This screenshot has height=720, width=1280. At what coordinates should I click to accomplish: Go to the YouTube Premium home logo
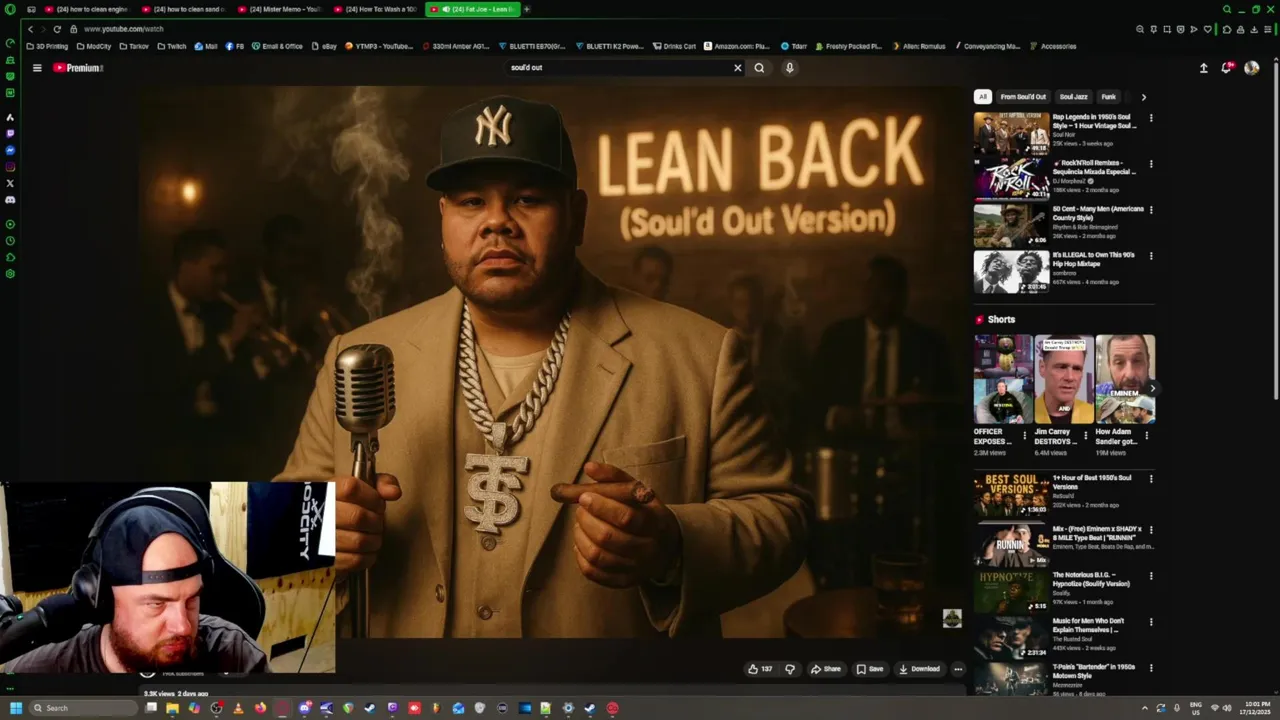[78, 68]
